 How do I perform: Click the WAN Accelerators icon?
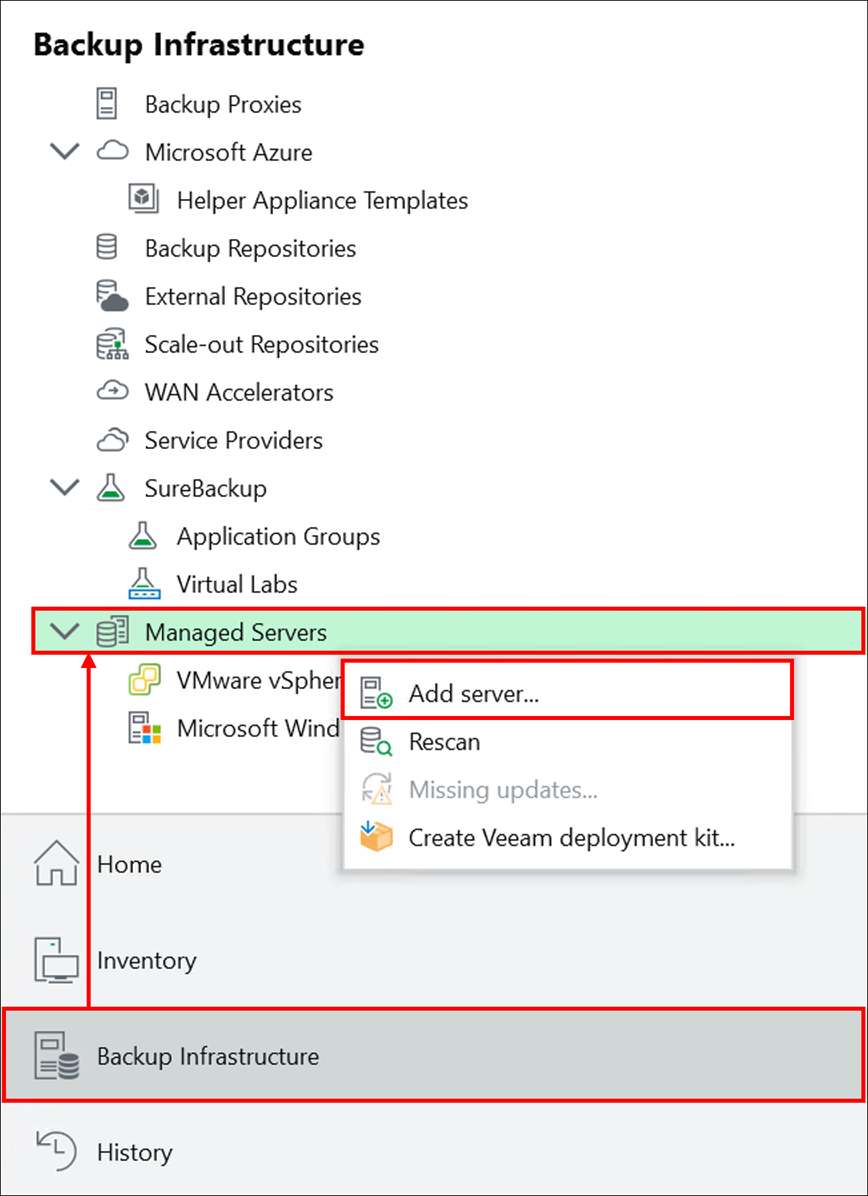[x=112, y=392]
